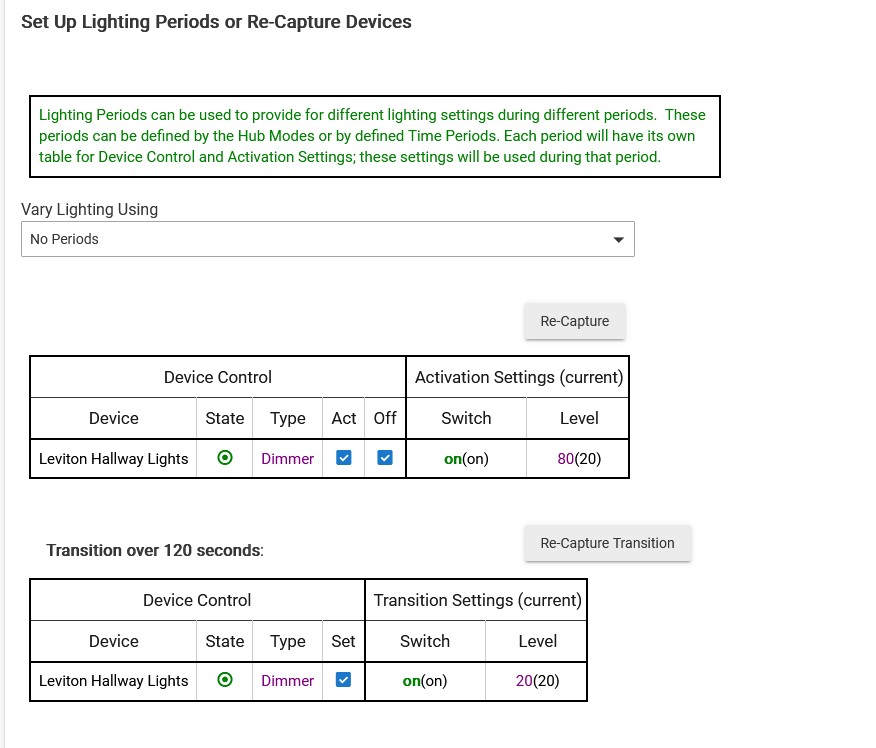Click the Dimmer type in the activation table

tap(287, 459)
